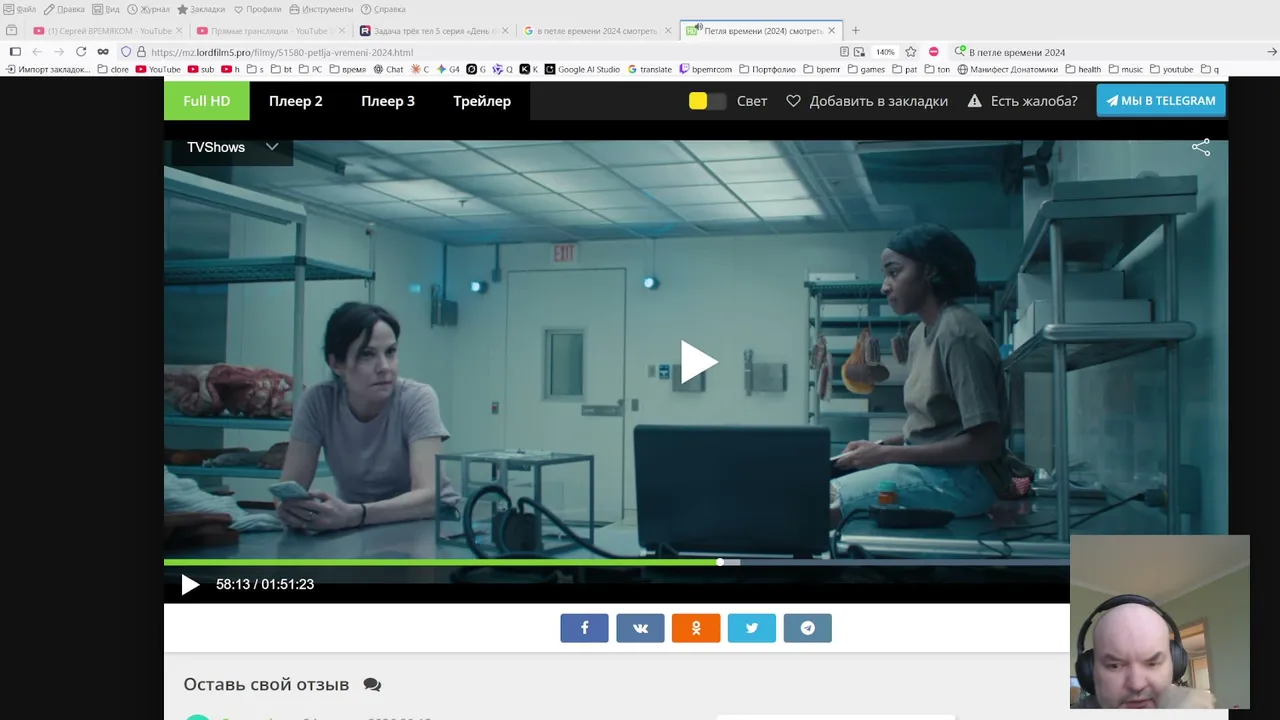Reload the current page
The height and width of the screenshot is (720, 1280).
tap(81, 52)
